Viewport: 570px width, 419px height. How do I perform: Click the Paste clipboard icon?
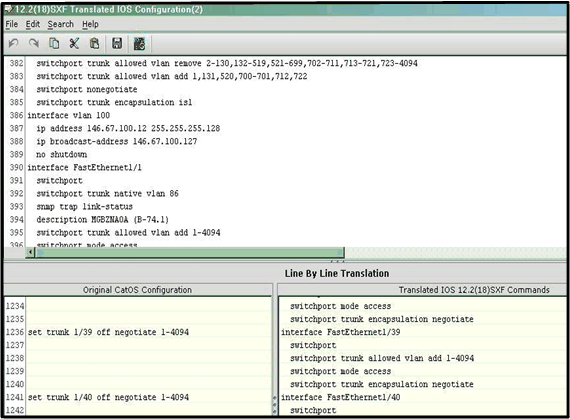click(x=95, y=44)
